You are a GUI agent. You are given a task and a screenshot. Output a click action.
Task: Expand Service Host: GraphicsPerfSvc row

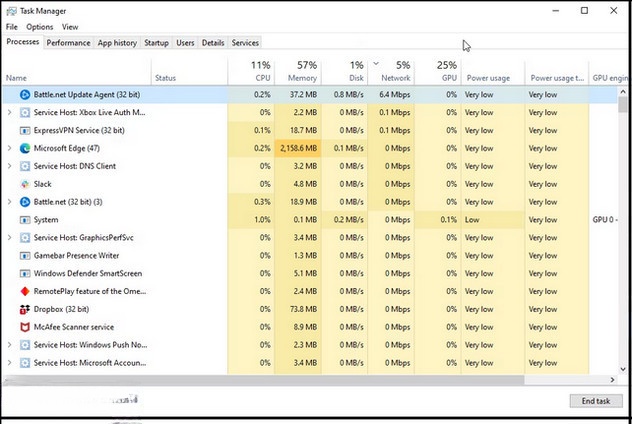tap(9, 238)
